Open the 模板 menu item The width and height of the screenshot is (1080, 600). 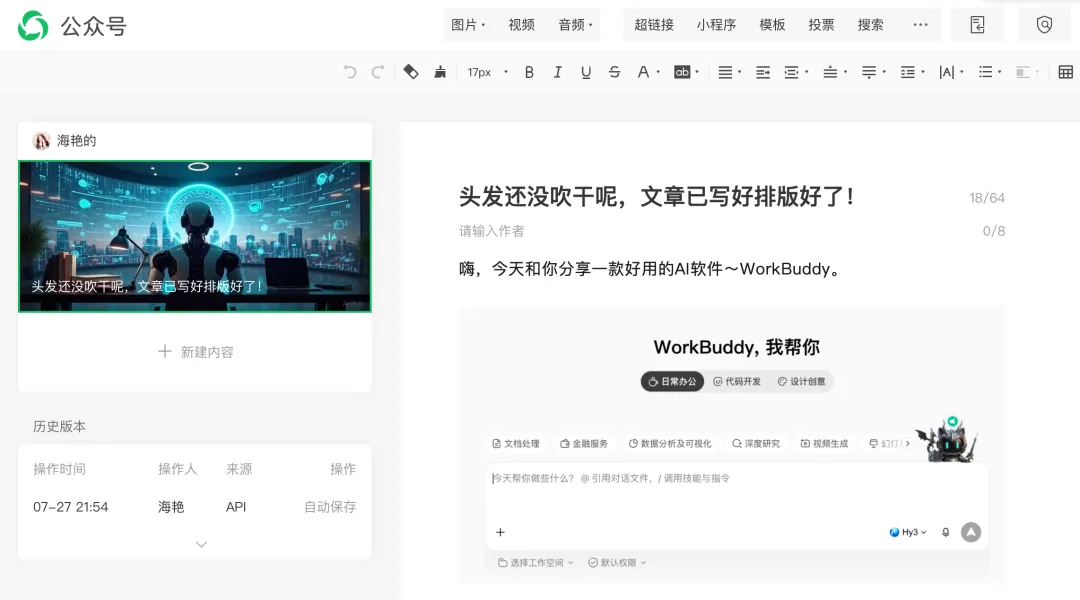click(x=772, y=25)
